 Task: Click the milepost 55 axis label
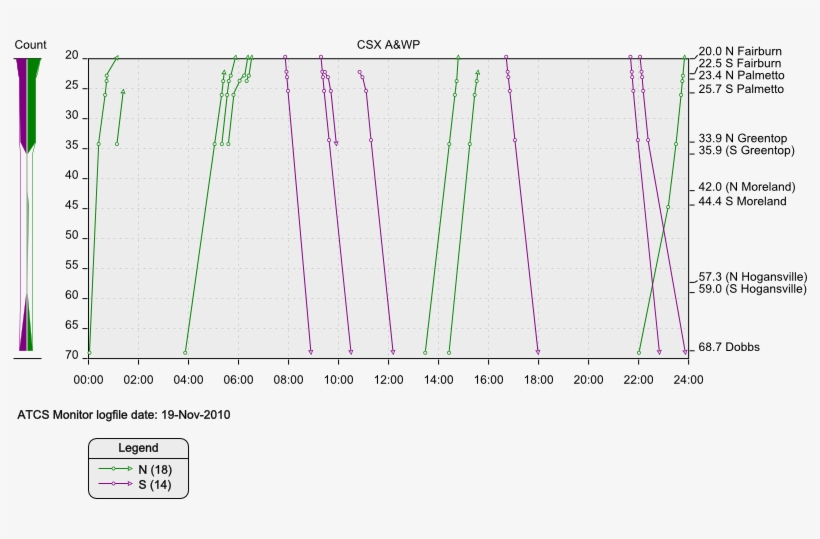point(72,266)
